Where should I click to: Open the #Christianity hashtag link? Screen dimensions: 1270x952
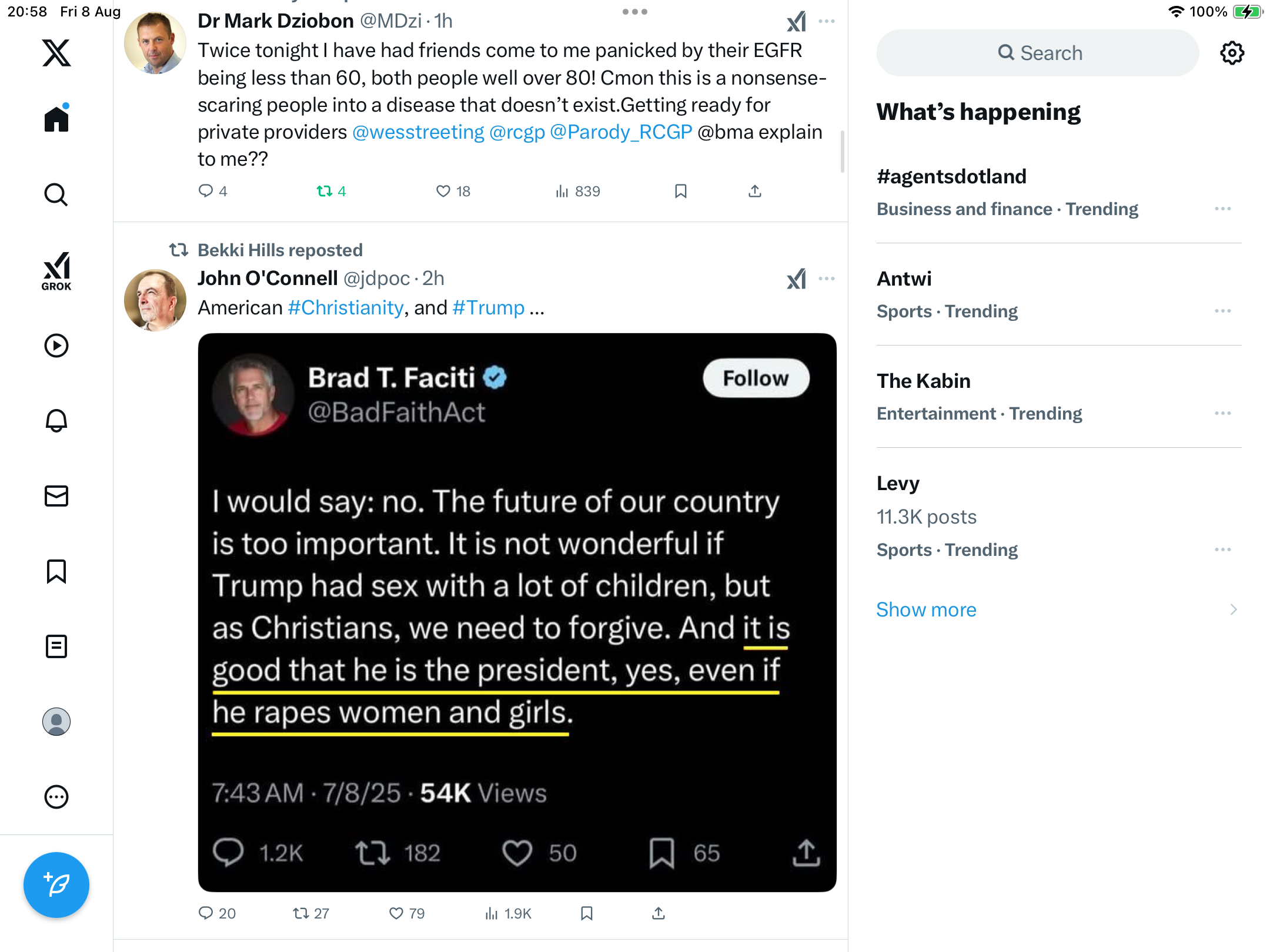[346, 307]
